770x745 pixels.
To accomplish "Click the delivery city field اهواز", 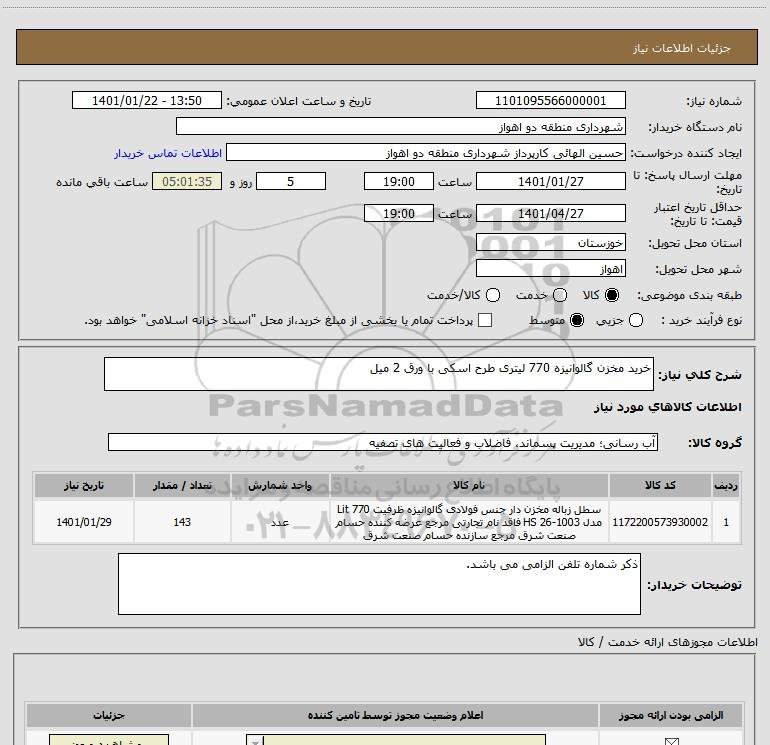I will point(550,268).
